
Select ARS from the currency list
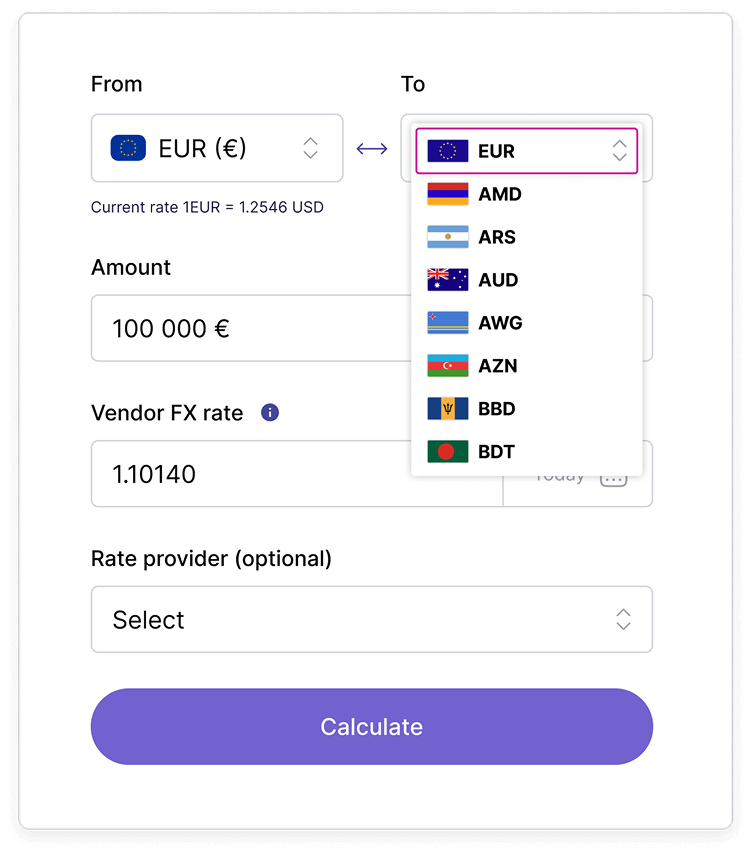tap(500, 236)
